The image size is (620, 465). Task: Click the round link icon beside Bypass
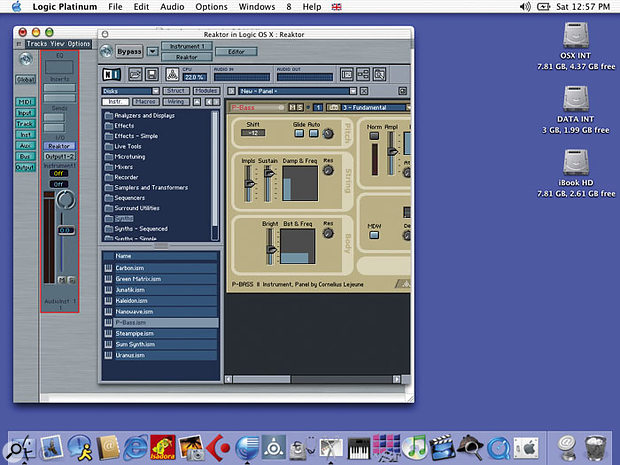click(x=106, y=51)
